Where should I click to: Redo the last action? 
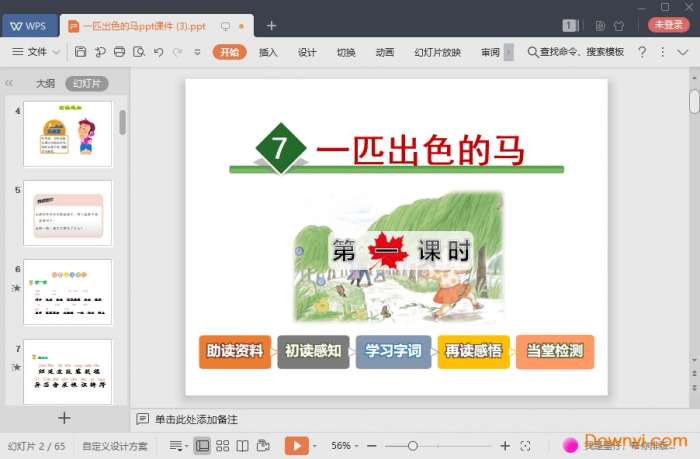[x=178, y=52]
